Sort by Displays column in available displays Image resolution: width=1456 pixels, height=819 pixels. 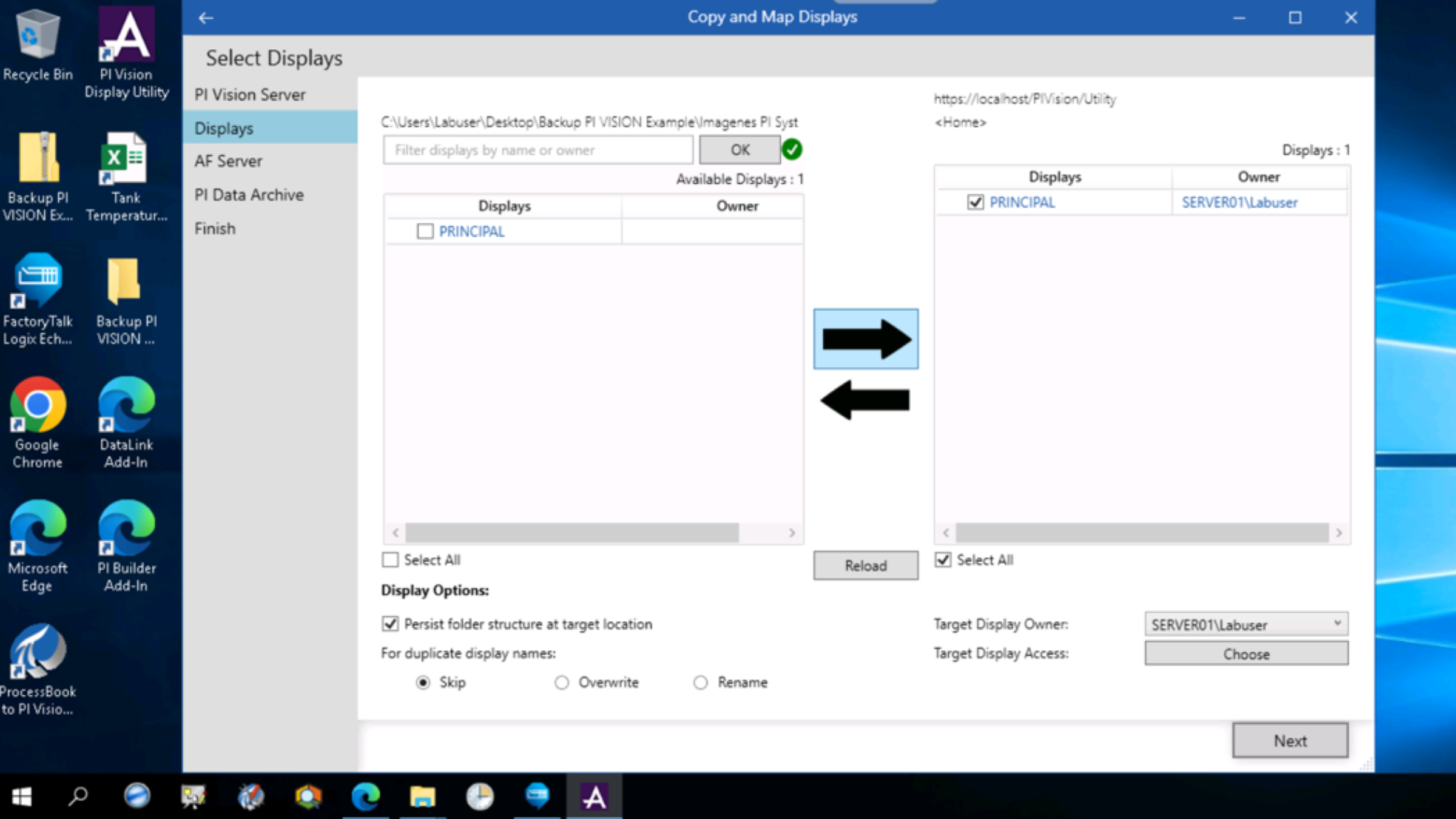click(x=504, y=206)
